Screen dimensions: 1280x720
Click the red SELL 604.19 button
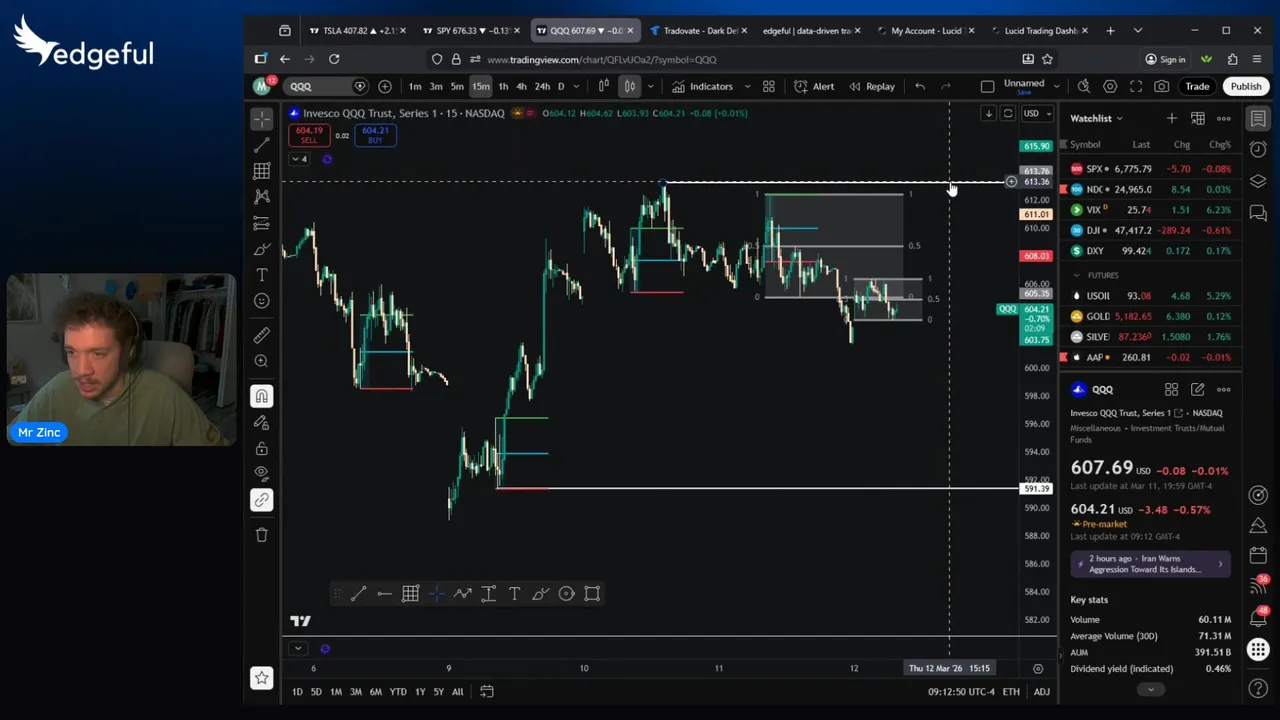[309, 135]
